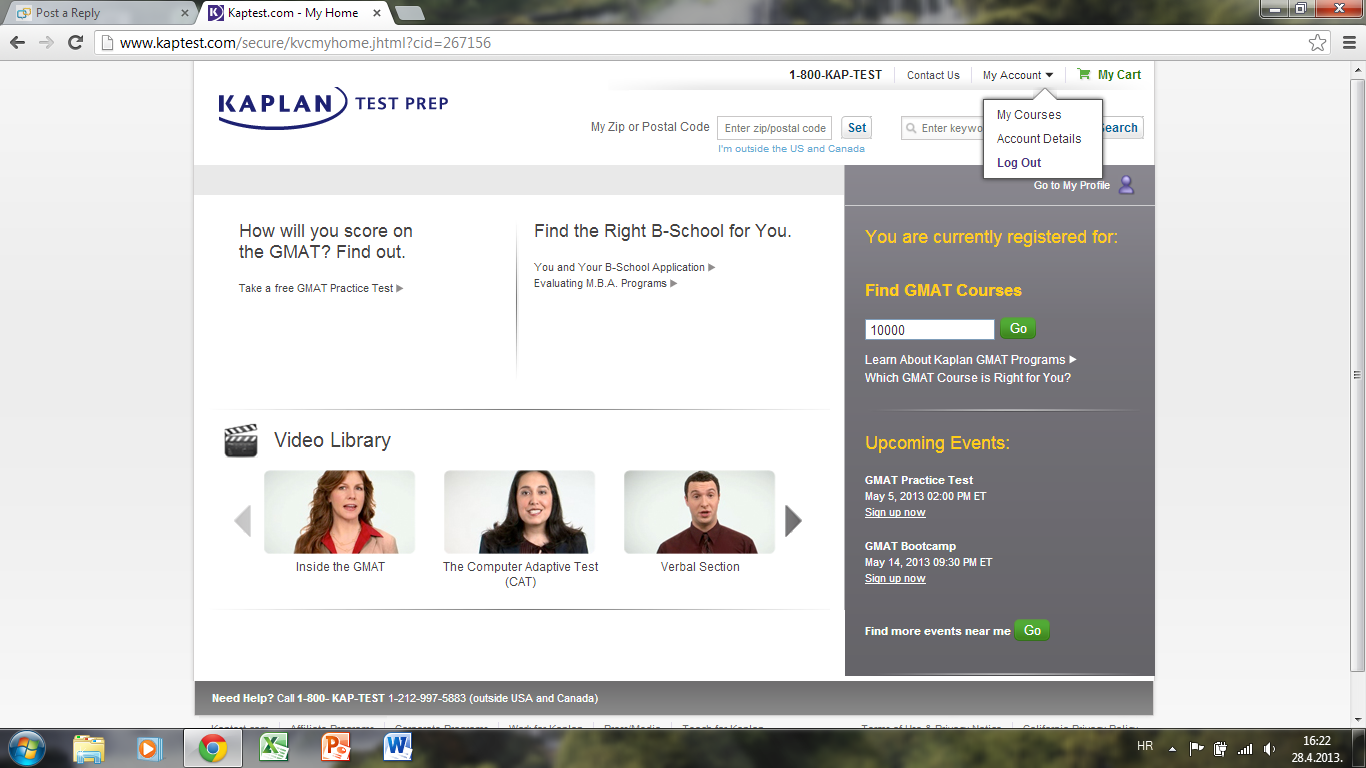
Task: Bookmark page with star icon
Action: 1318,43
